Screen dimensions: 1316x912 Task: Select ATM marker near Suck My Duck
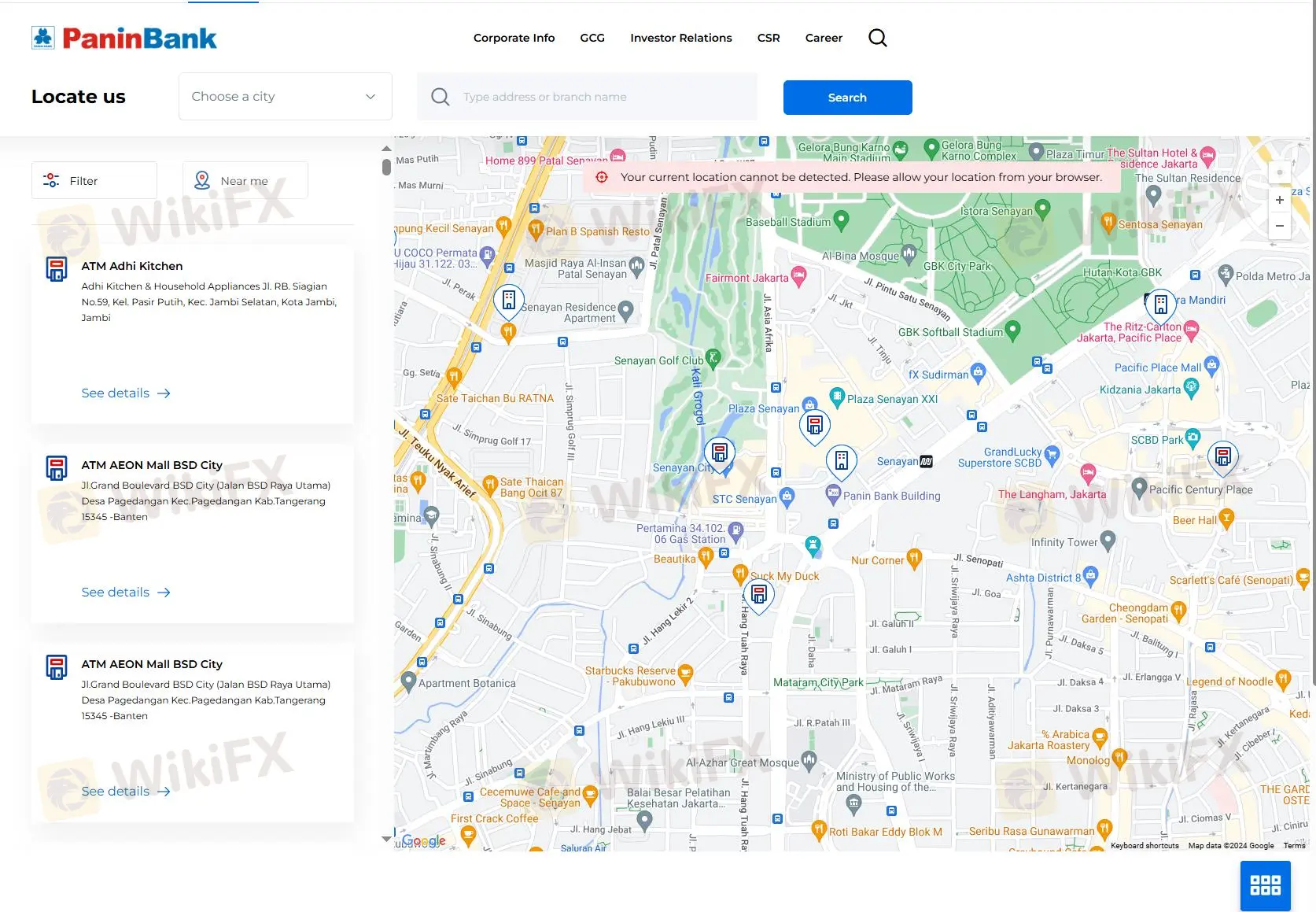coord(758,594)
